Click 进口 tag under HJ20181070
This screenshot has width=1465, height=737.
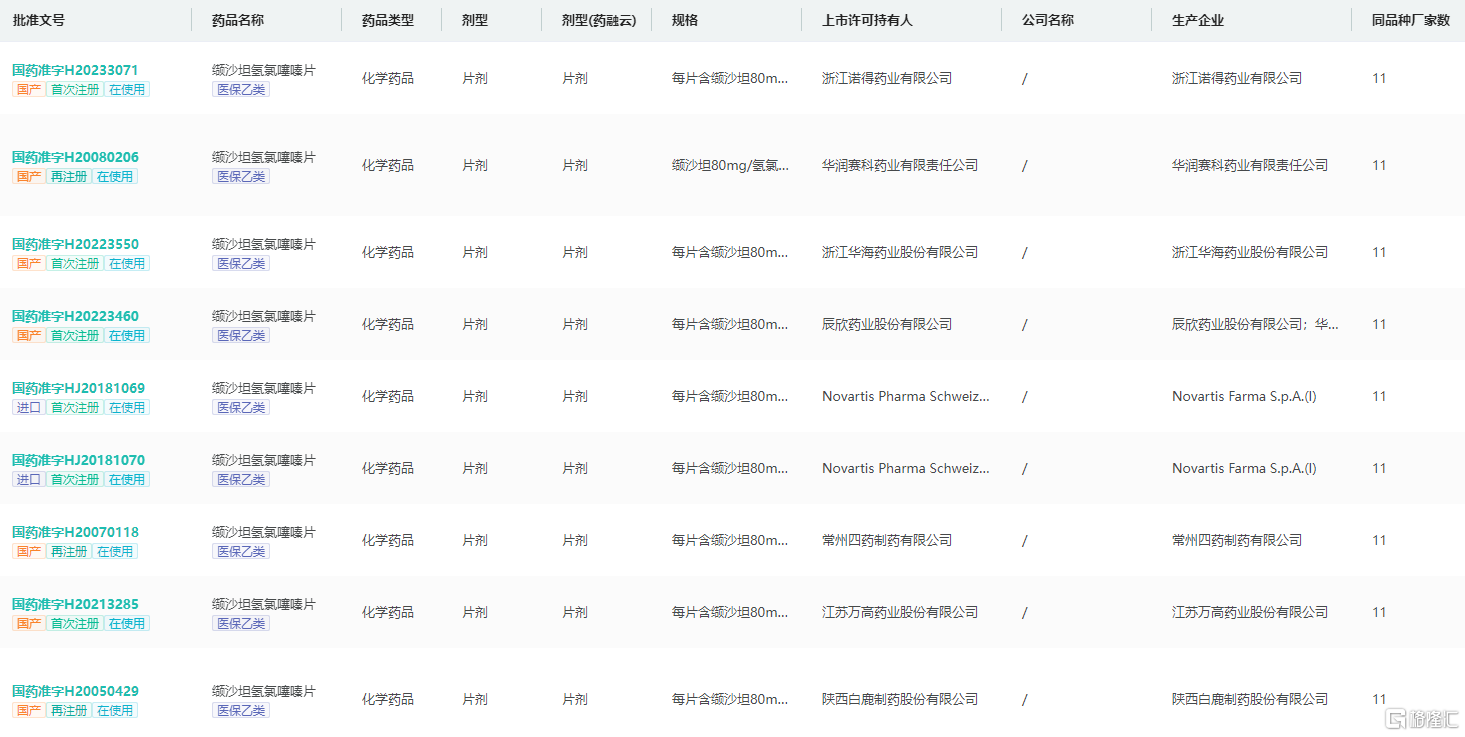point(29,479)
